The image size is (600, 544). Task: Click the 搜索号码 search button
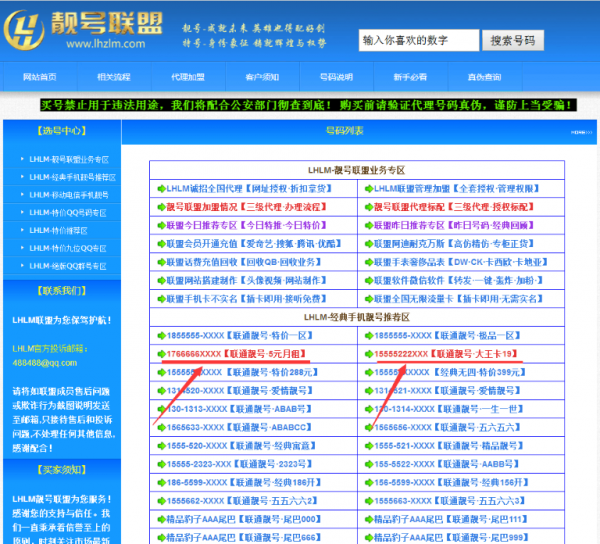513,40
